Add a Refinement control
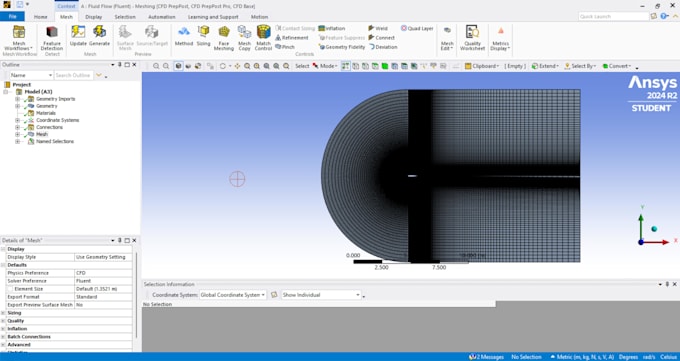 point(292,38)
